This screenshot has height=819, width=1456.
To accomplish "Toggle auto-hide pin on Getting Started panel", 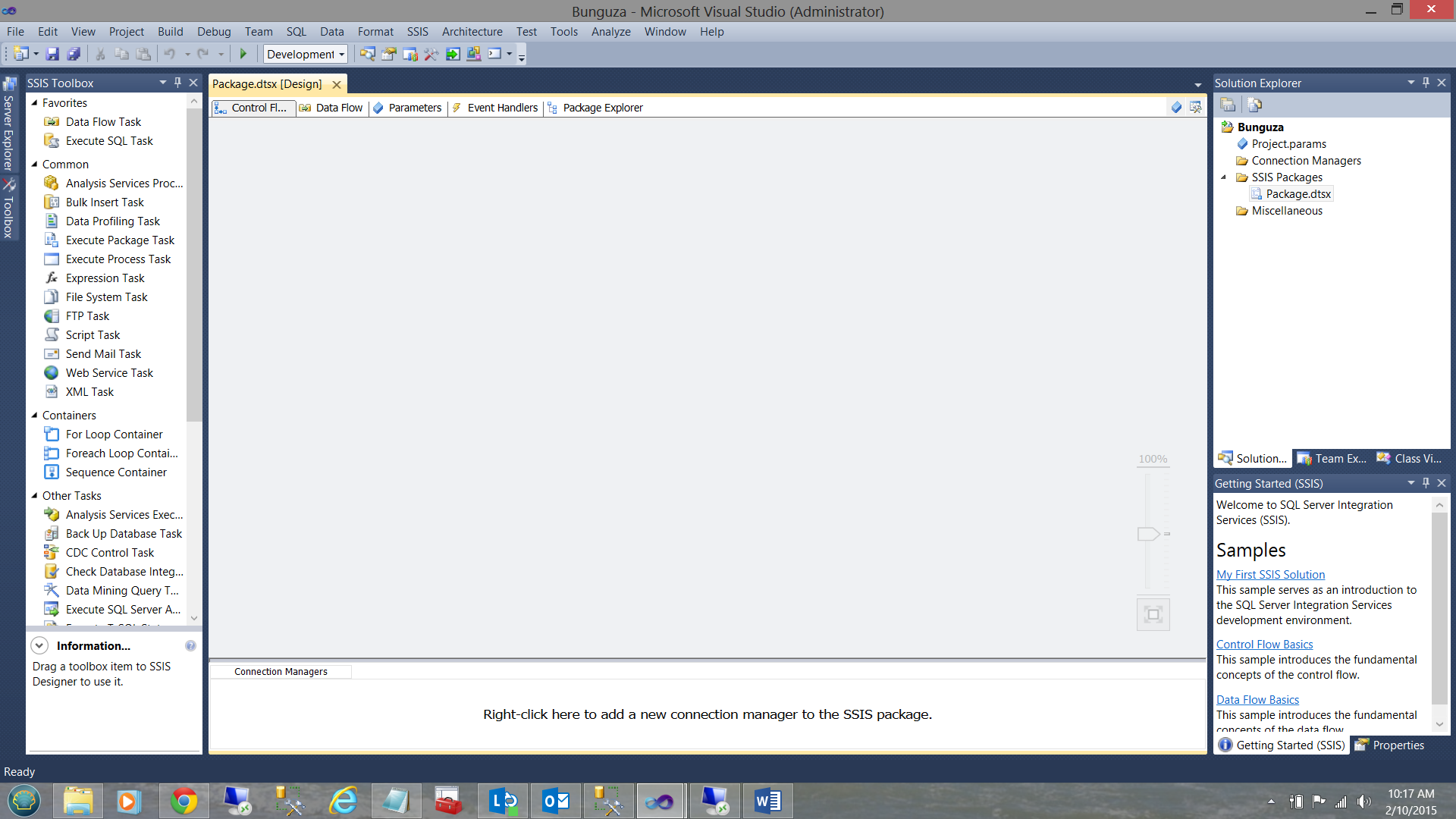I will pos(1426,483).
